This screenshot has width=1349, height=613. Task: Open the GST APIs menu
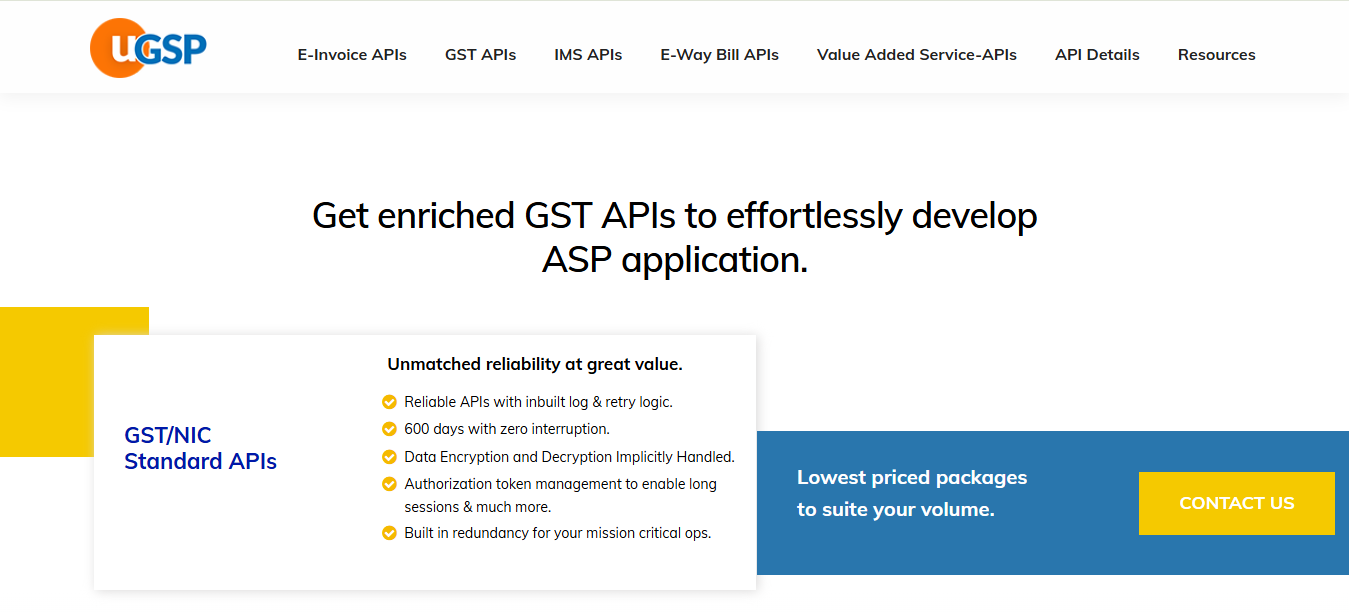[480, 55]
